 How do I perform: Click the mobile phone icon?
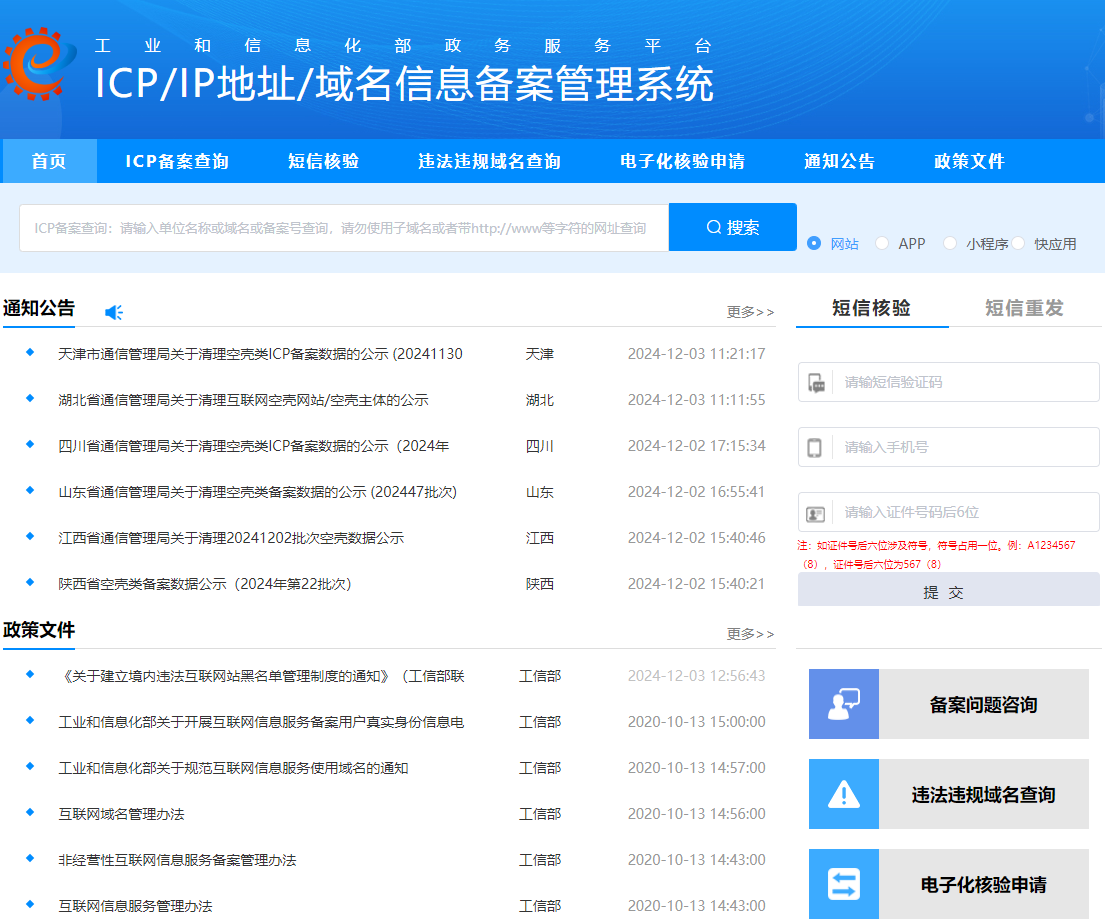(x=814, y=448)
